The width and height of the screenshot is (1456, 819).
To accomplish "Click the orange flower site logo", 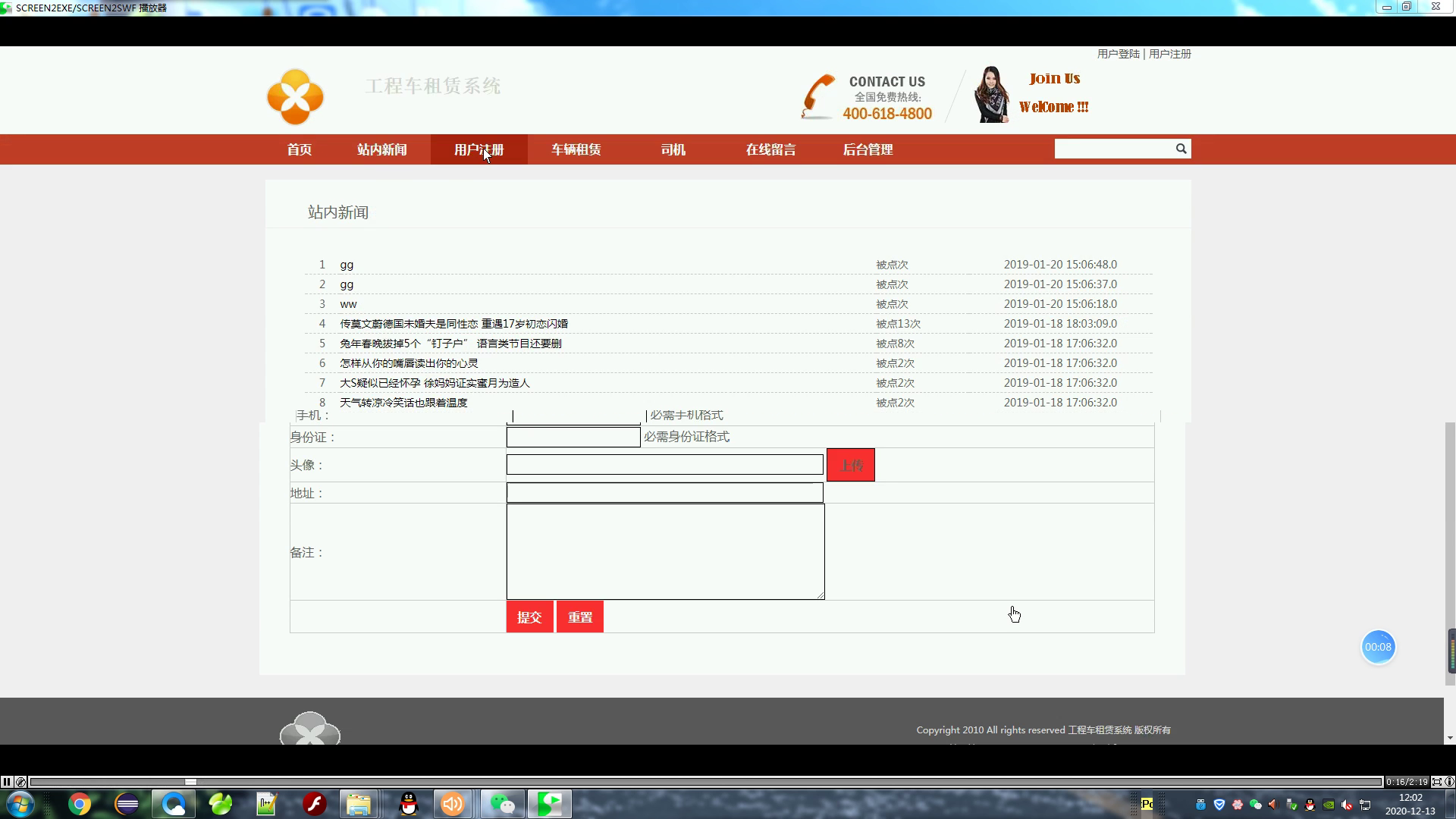I will click(295, 97).
